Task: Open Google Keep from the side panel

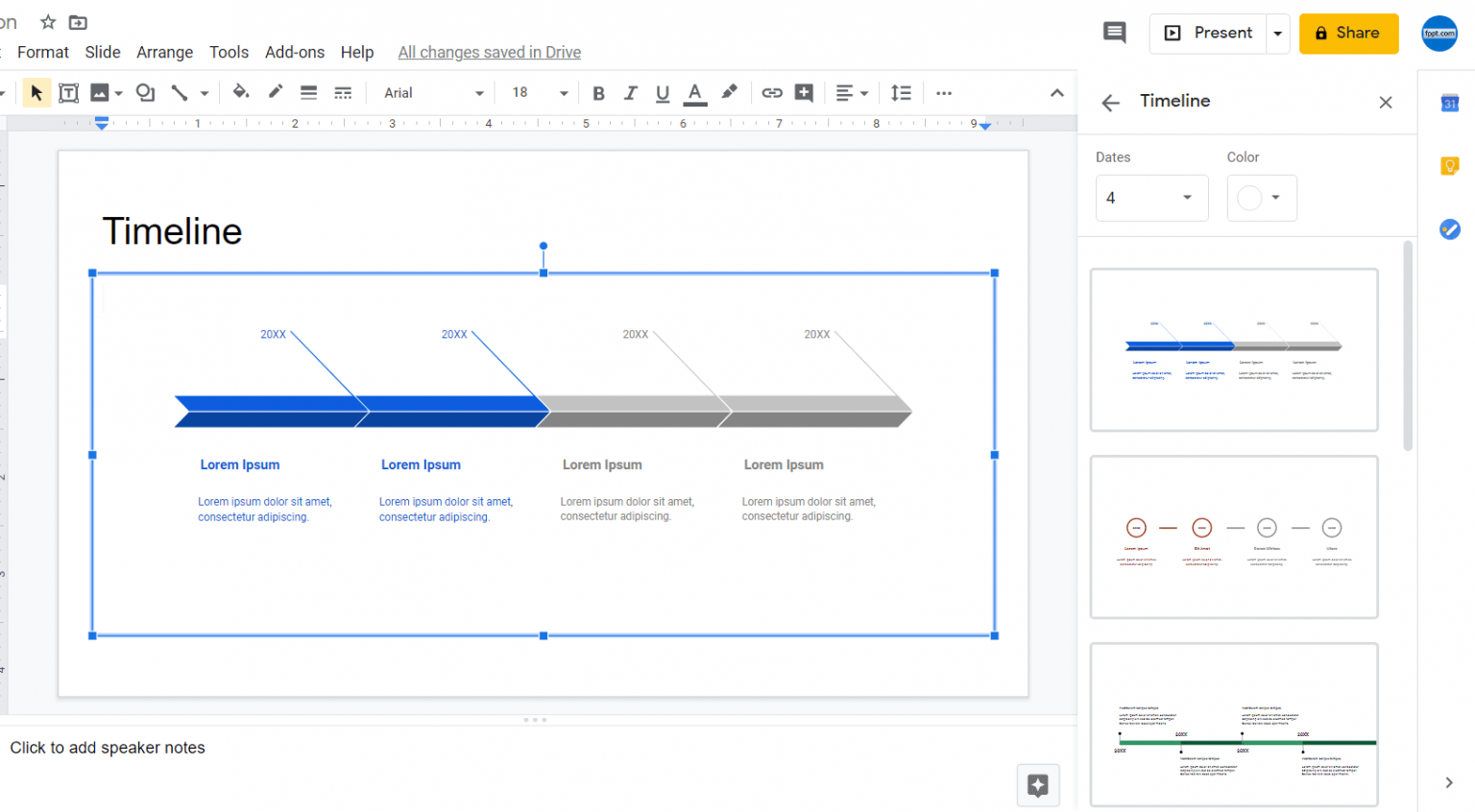Action: tap(1449, 165)
